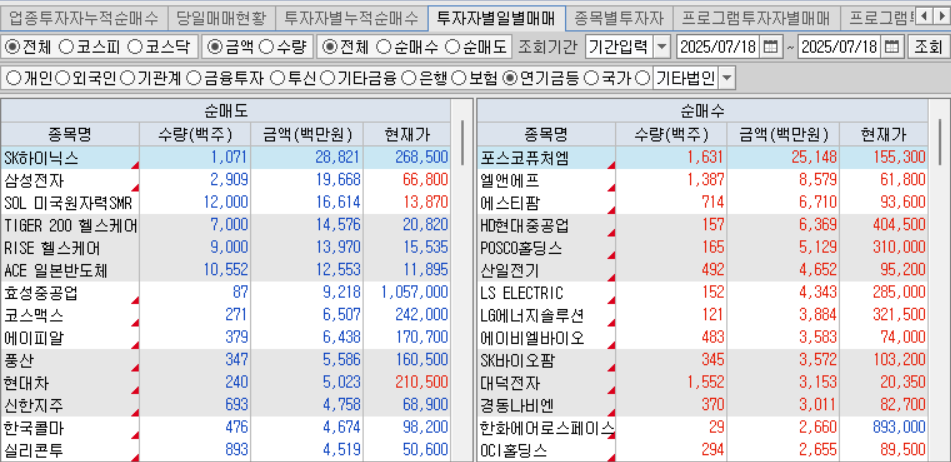Select the RISE 헬스케어 row
The width and height of the screenshot is (951, 462).
pos(226,248)
